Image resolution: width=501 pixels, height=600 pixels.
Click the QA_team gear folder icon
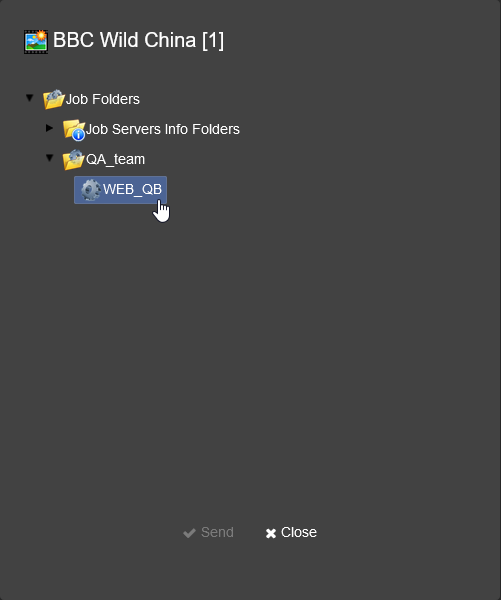[73, 160]
